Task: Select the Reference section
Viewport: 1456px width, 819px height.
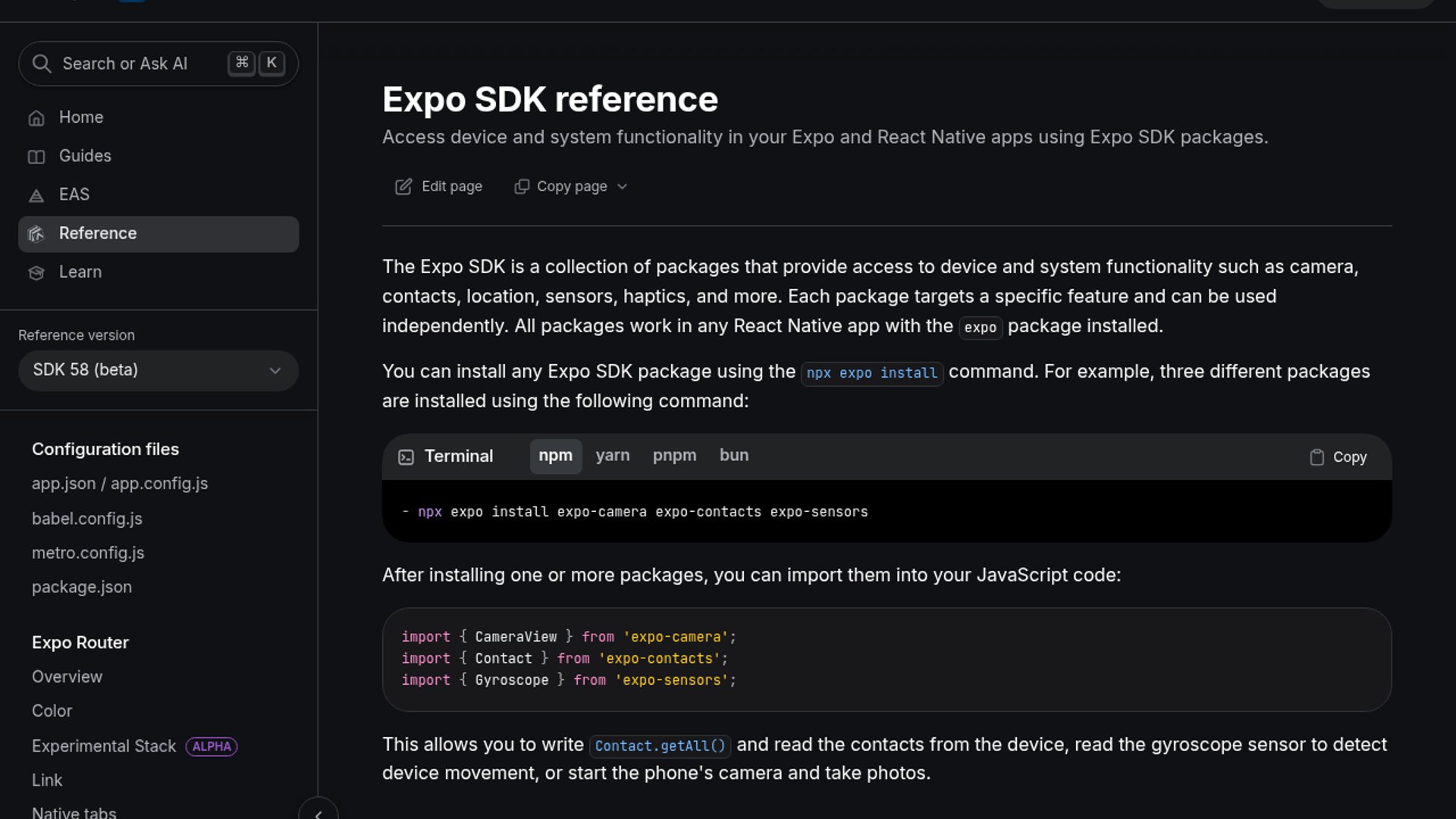Action: tap(158, 234)
